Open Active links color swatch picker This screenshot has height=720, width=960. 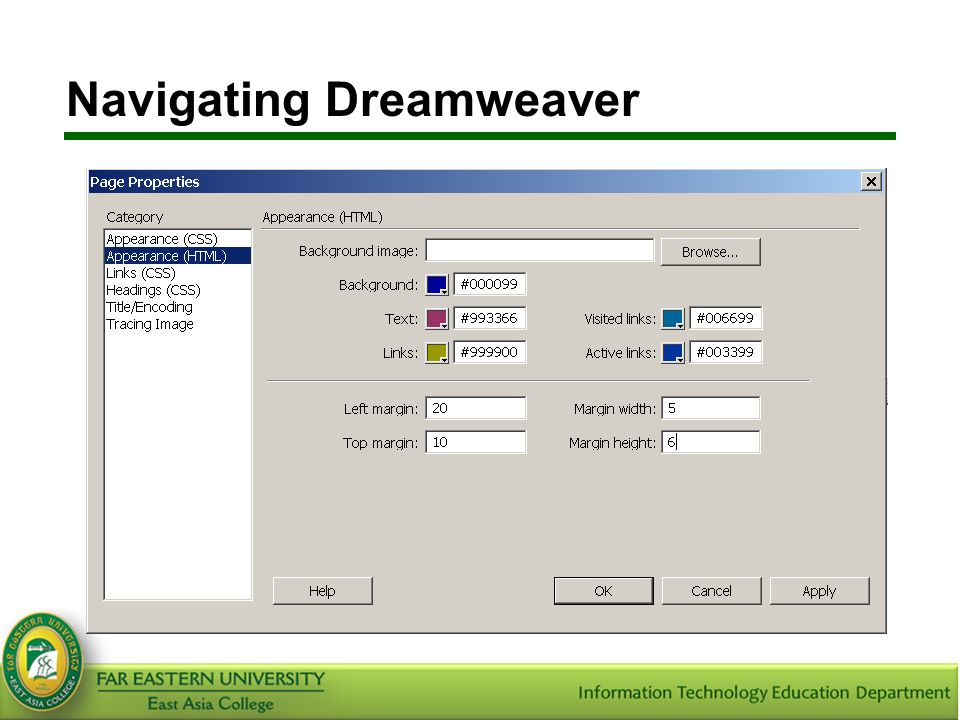pos(673,353)
